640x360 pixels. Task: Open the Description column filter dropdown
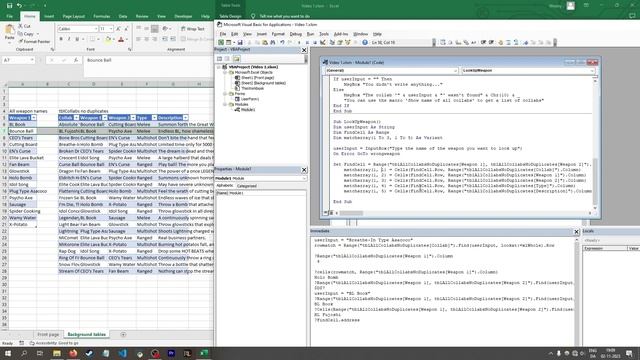[x=185, y=118]
